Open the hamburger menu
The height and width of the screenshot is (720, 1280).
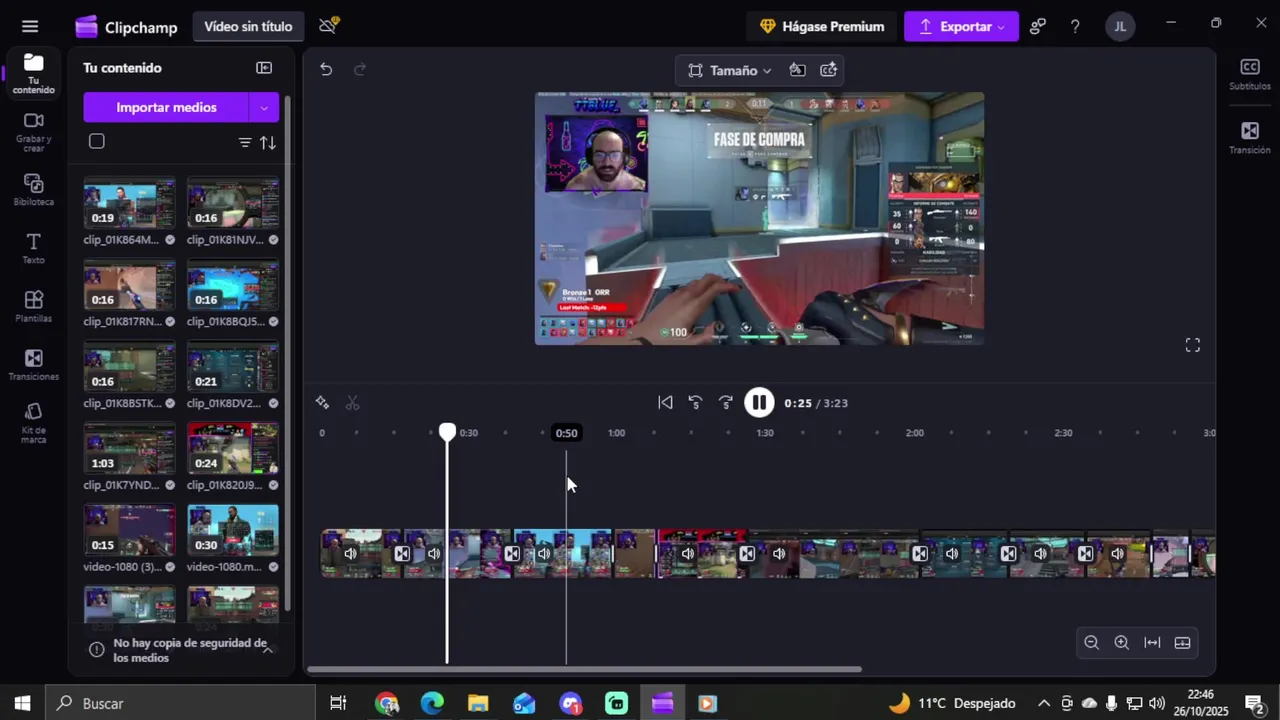pos(30,27)
